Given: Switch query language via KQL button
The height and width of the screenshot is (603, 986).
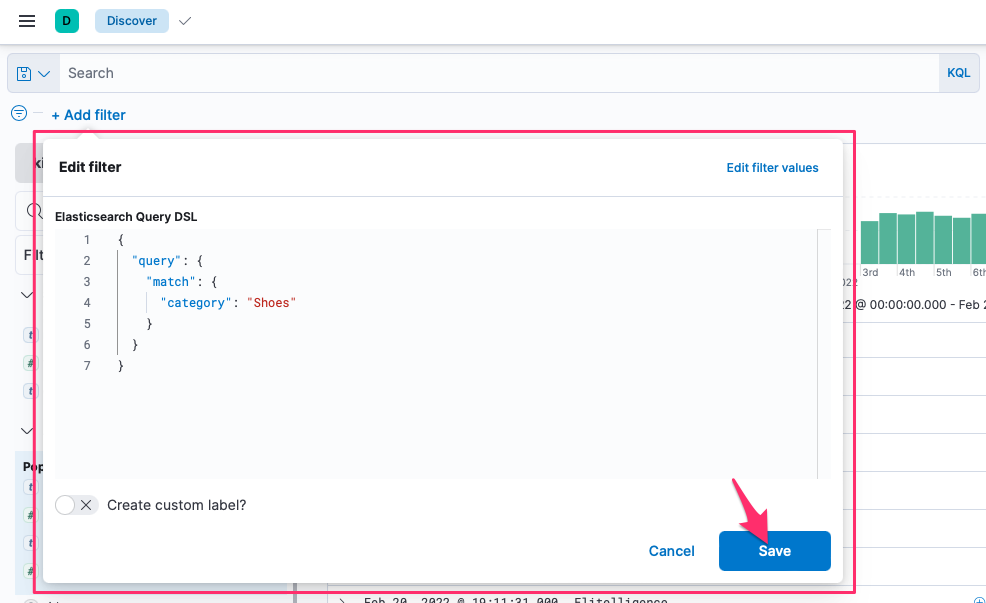Looking at the screenshot, I should 958,73.
